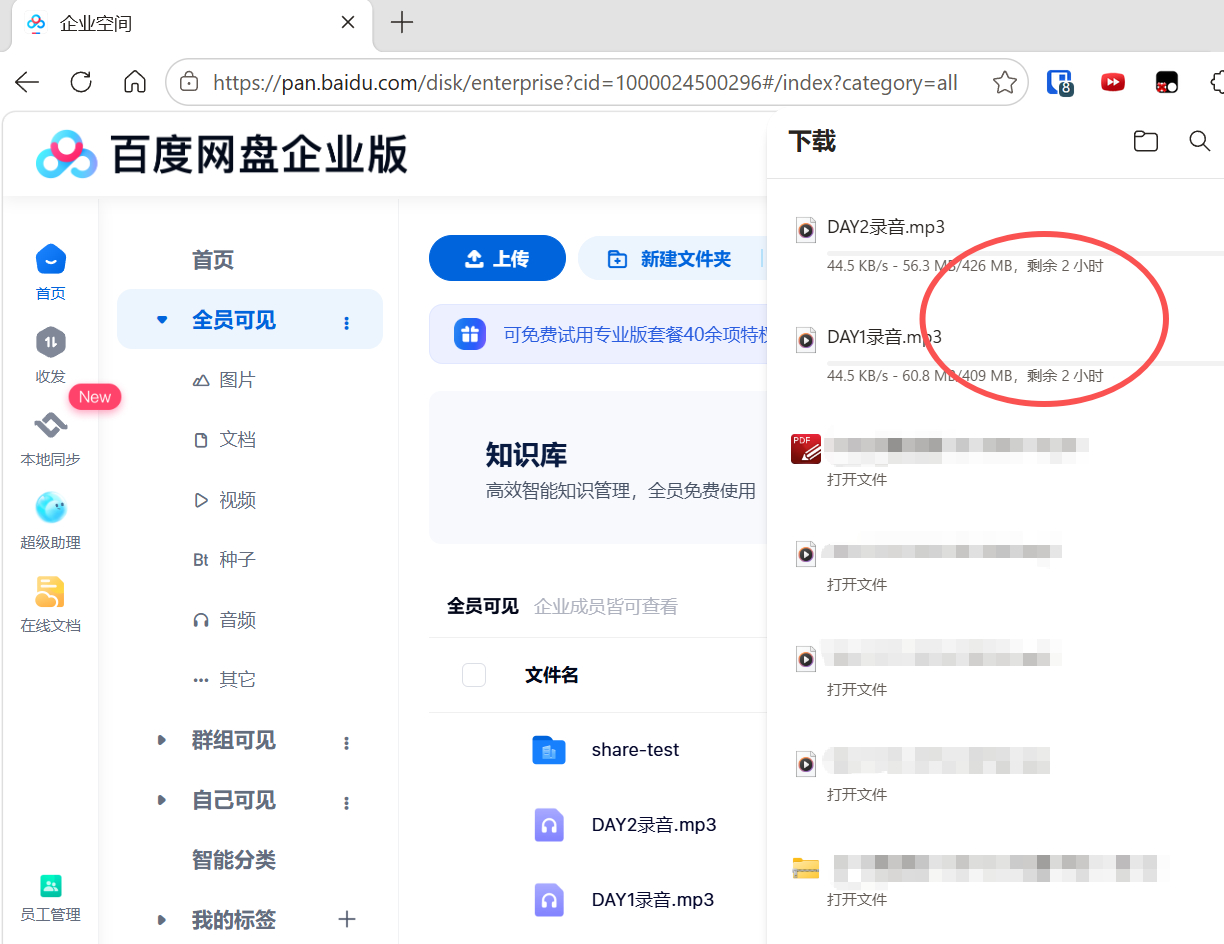The height and width of the screenshot is (944, 1224).
Task: Click the share-test folder icon
Action: 549,750
